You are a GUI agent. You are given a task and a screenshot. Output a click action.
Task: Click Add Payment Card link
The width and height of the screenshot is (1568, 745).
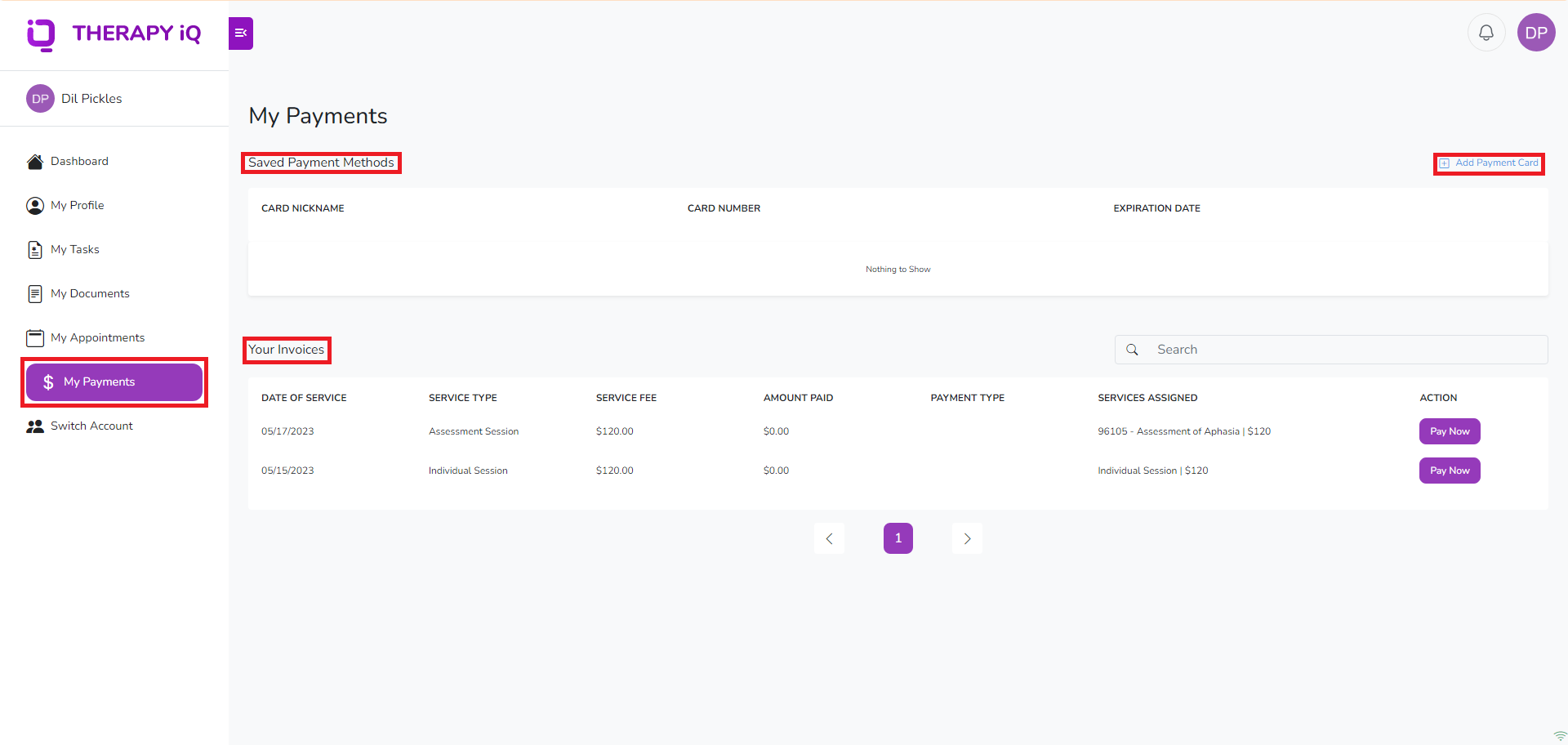pos(1489,163)
